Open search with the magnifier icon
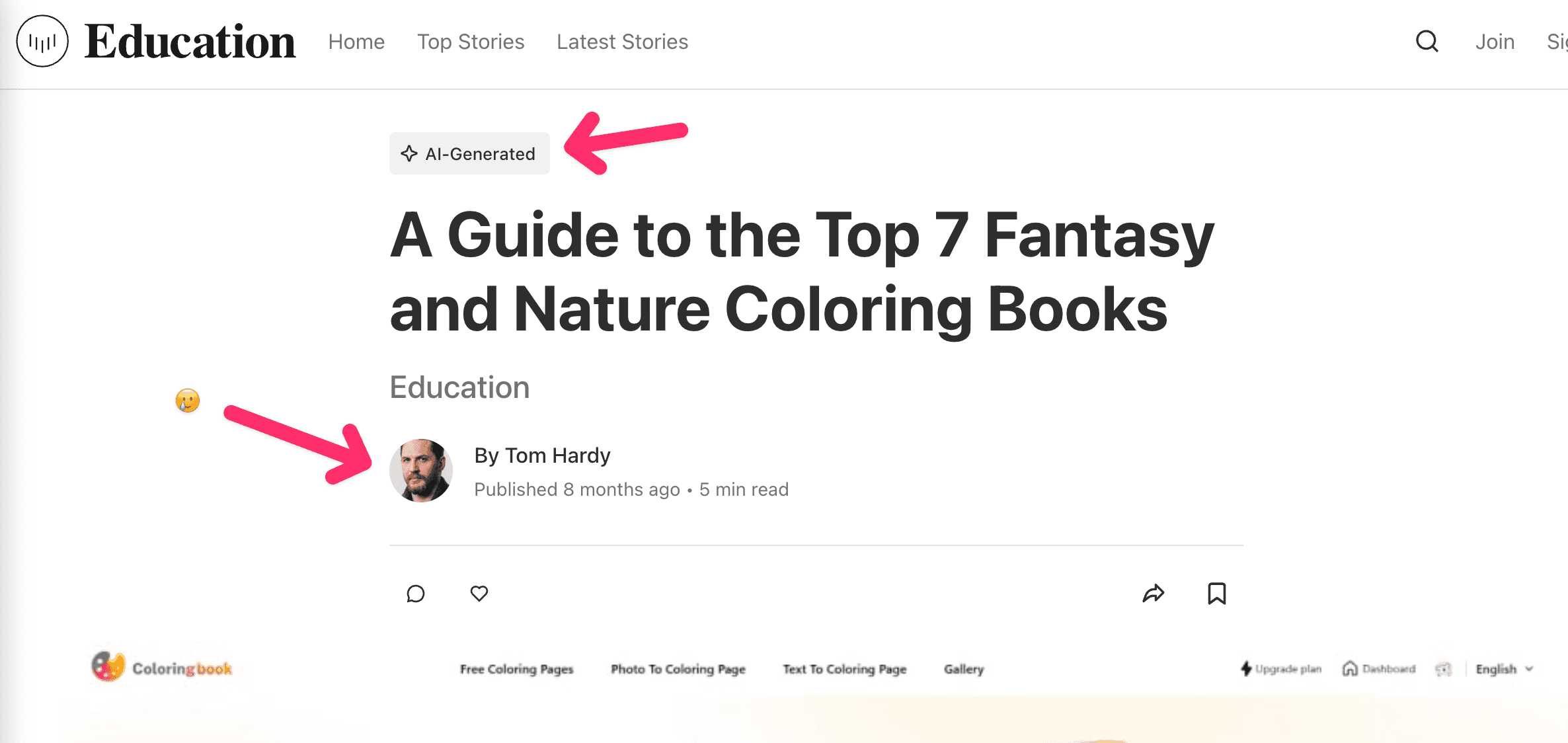Screen dimensions: 1568x743 pyautogui.click(x=1427, y=42)
